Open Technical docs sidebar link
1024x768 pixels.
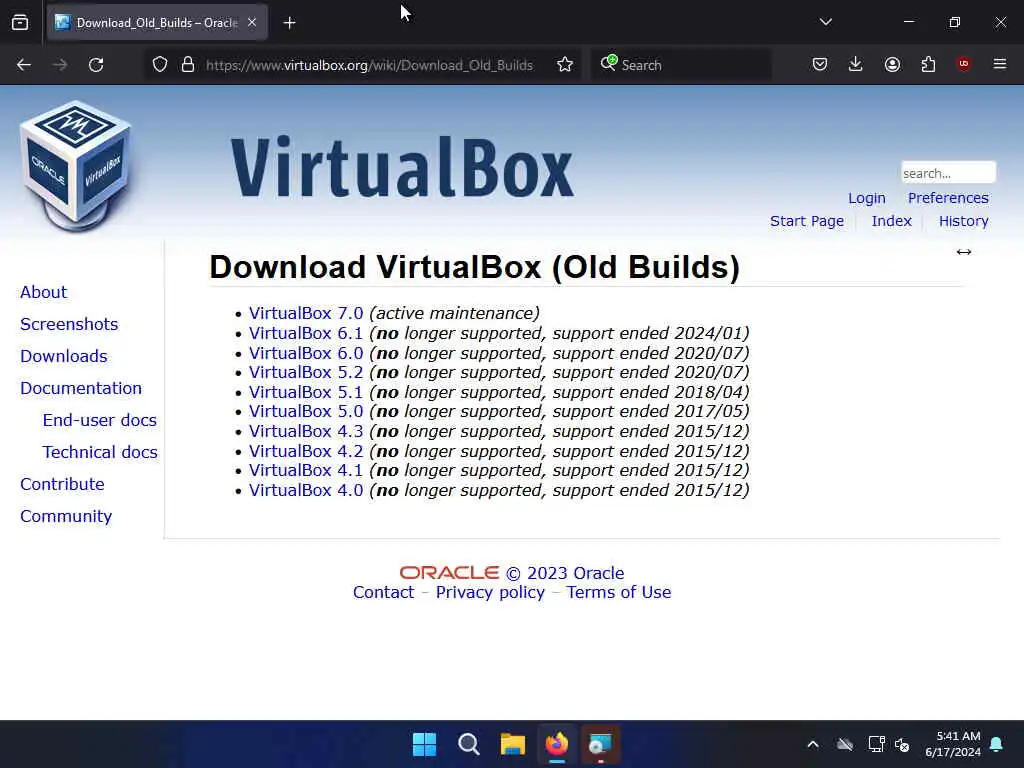(x=100, y=452)
